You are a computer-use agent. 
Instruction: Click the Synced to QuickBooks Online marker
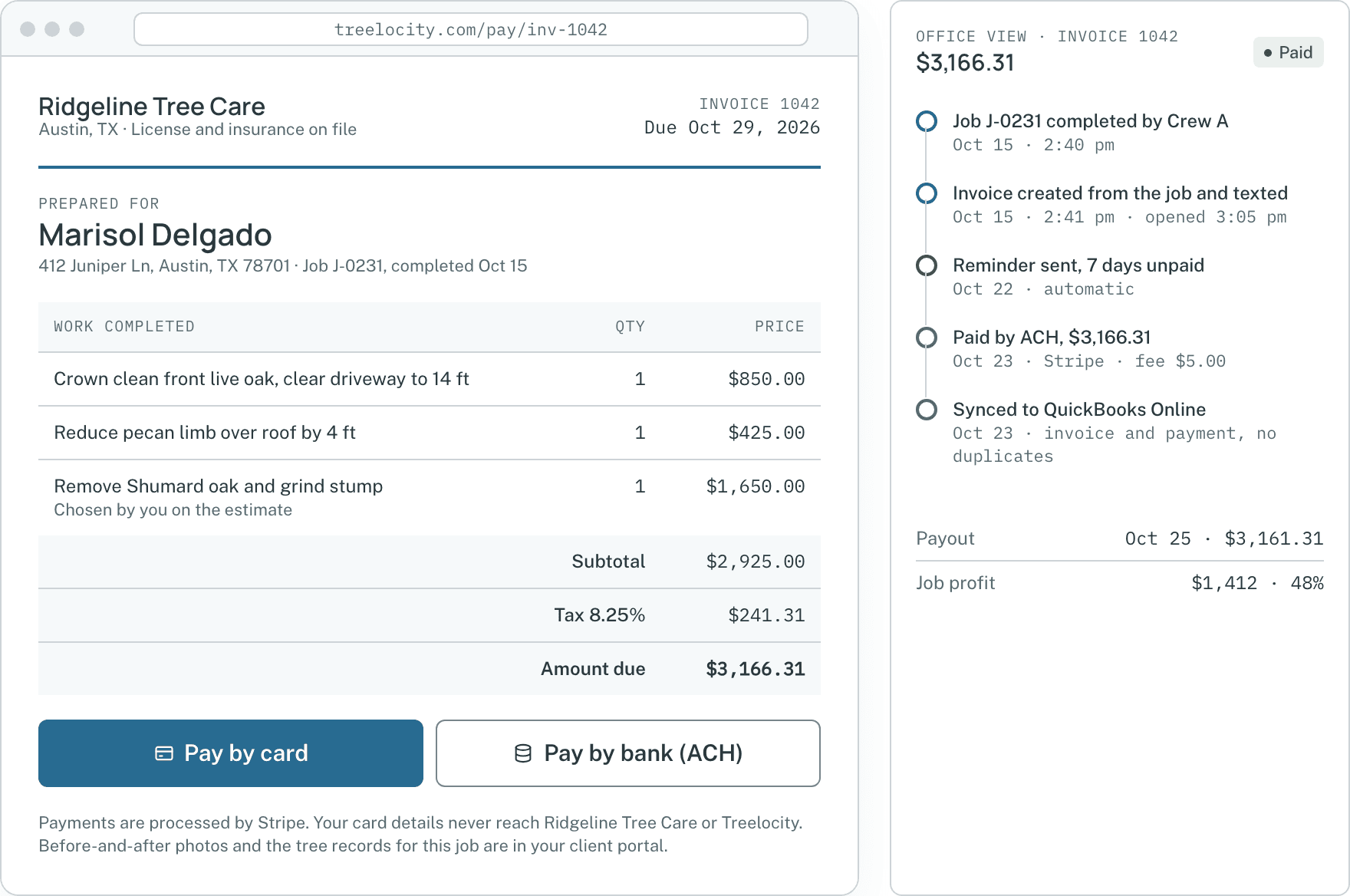click(927, 410)
